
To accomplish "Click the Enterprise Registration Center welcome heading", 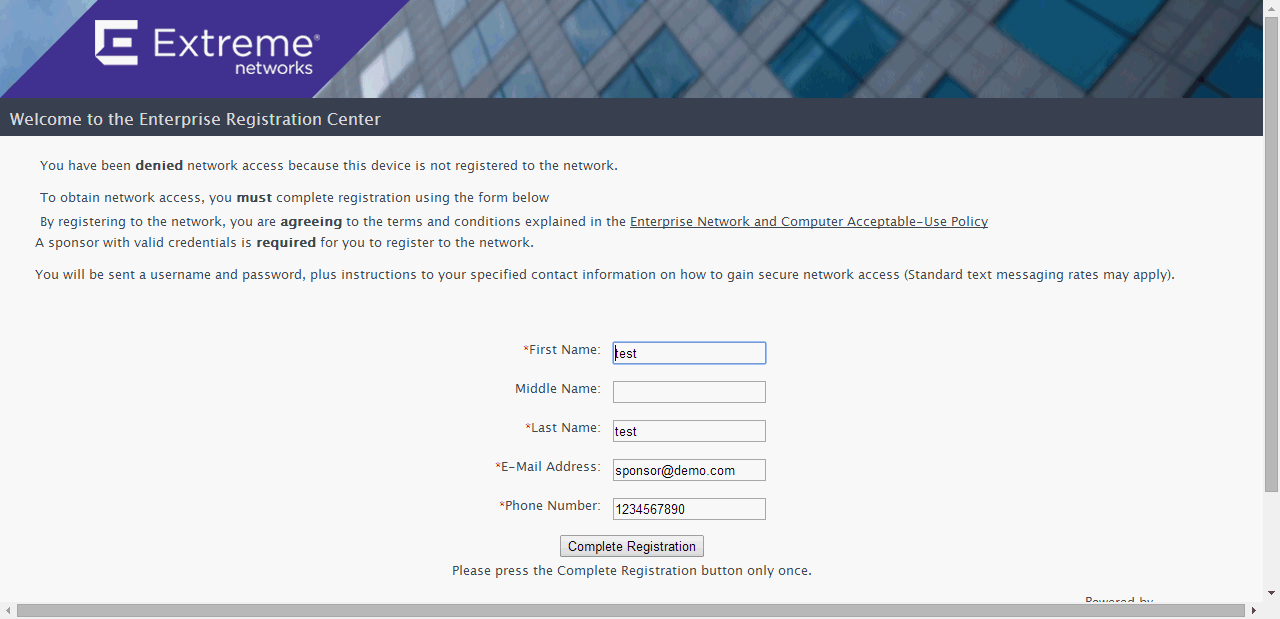I will click(195, 119).
